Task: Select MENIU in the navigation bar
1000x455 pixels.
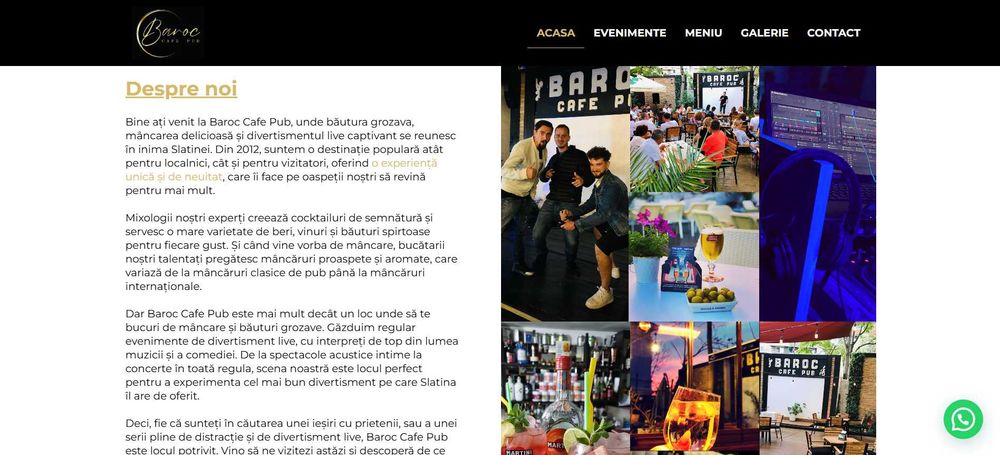Action: click(x=703, y=33)
